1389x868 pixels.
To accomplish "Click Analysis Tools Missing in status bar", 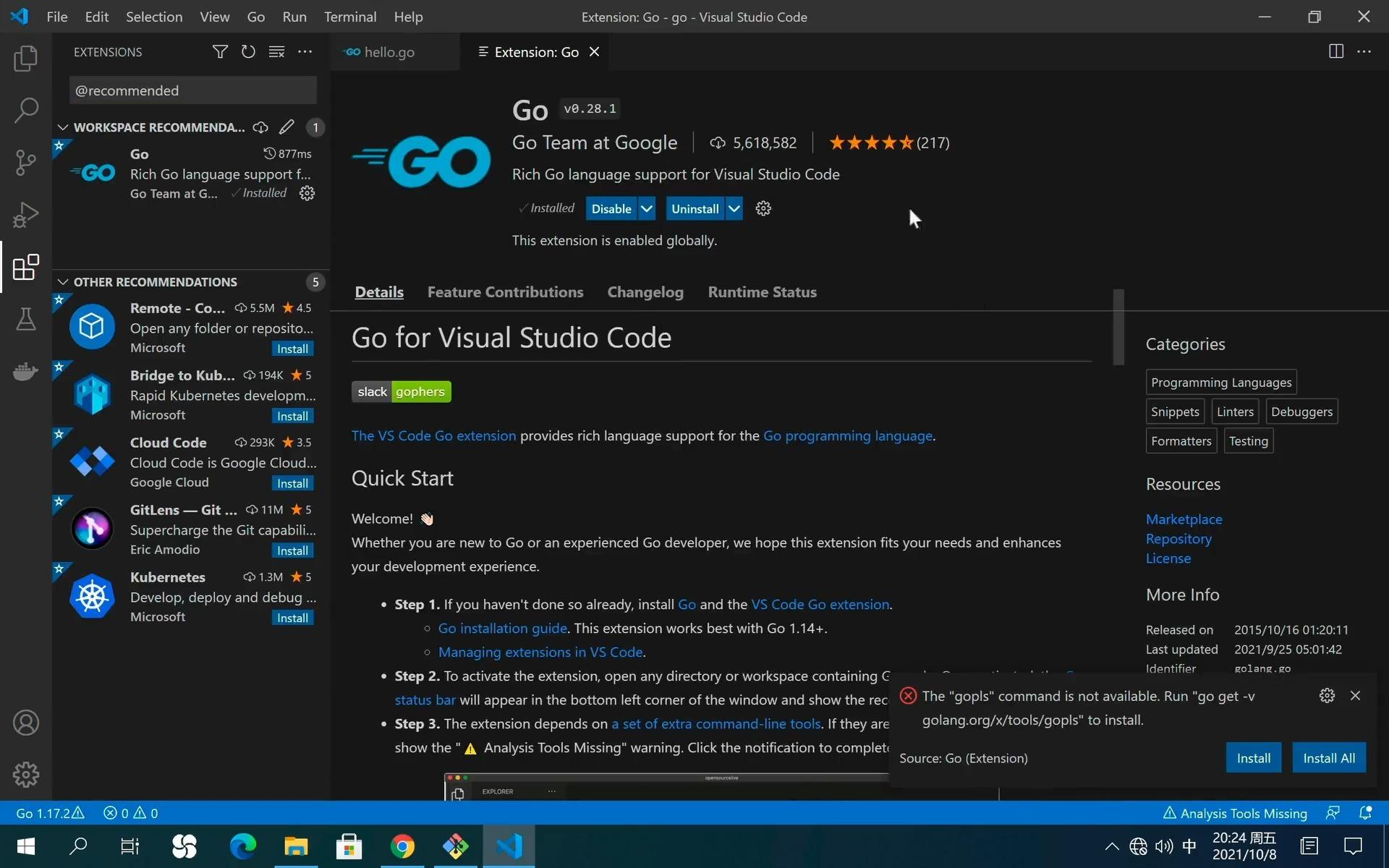I will (1242, 813).
